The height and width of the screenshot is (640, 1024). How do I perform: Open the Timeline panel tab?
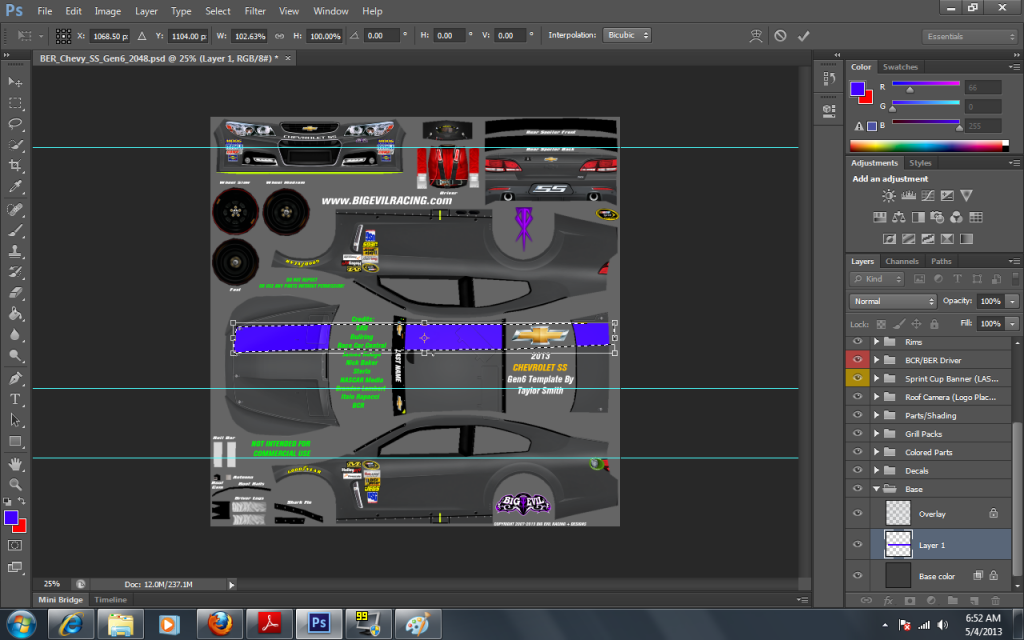click(x=110, y=600)
